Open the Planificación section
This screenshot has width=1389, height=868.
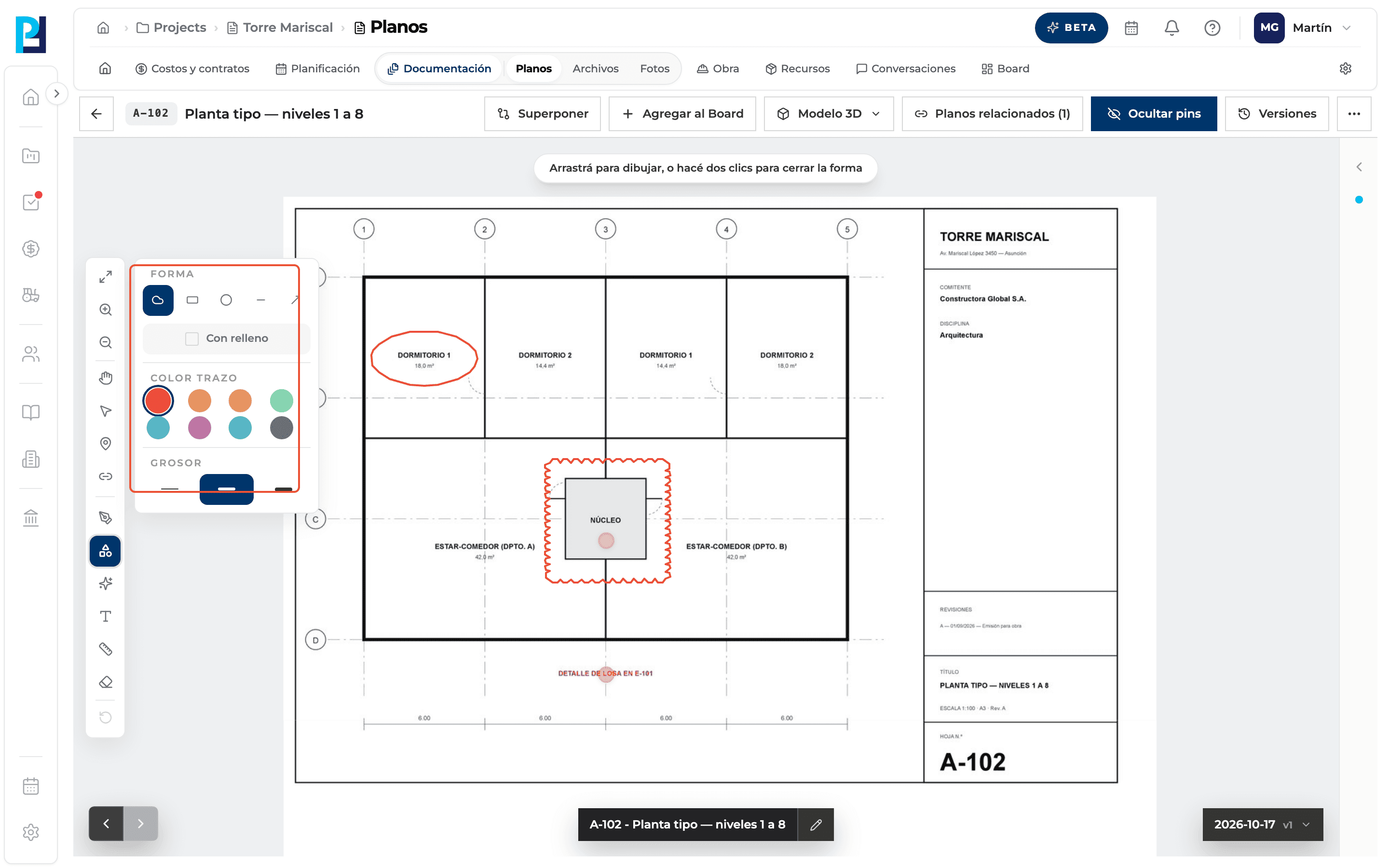pyautogui.click(x=317, y=68)
